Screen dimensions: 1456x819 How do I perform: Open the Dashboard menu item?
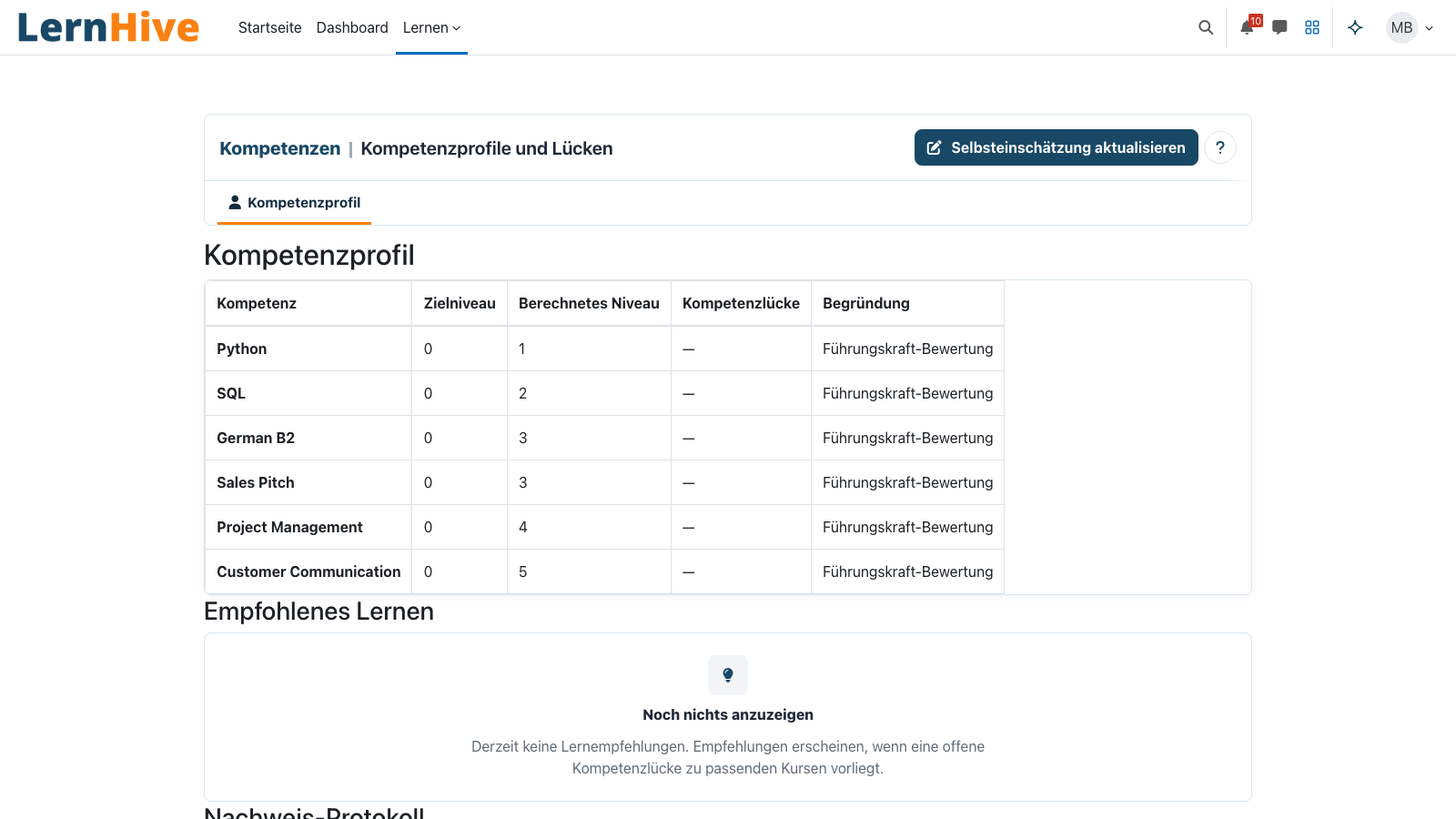(352, 27)
